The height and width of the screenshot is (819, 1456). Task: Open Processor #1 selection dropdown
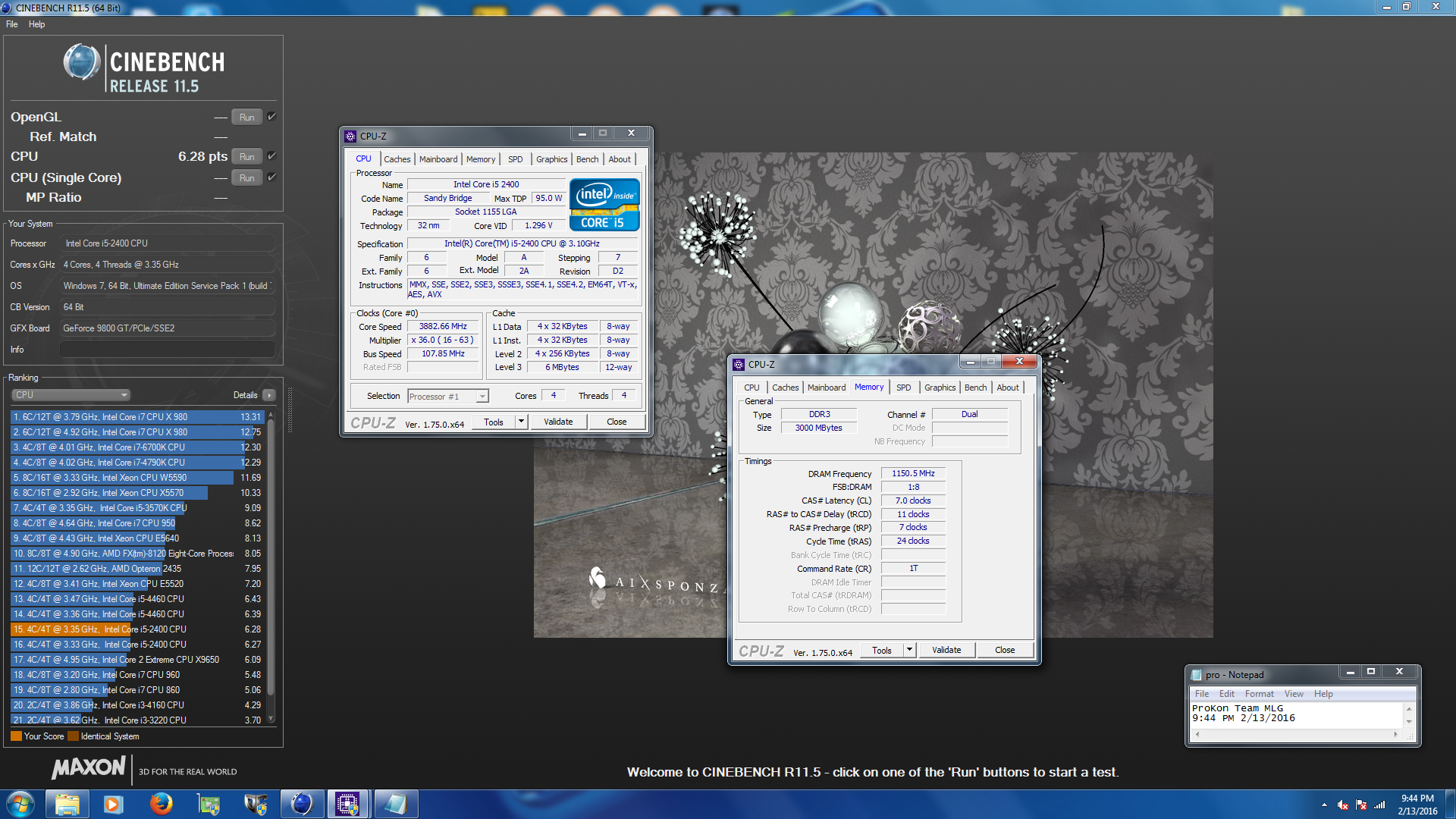tap(448, 396)
